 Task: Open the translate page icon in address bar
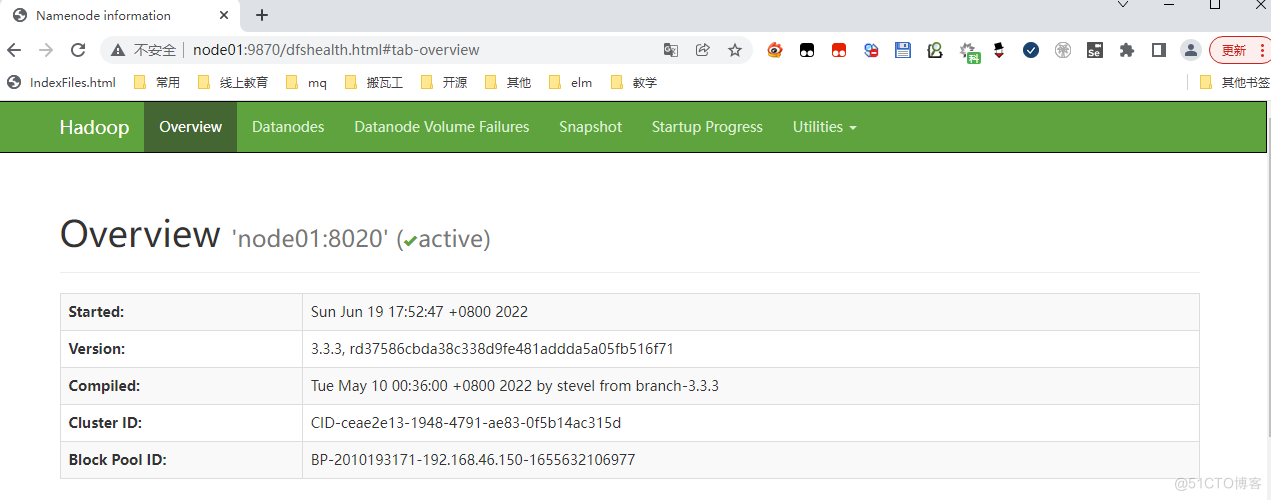[x=671, y=50]
